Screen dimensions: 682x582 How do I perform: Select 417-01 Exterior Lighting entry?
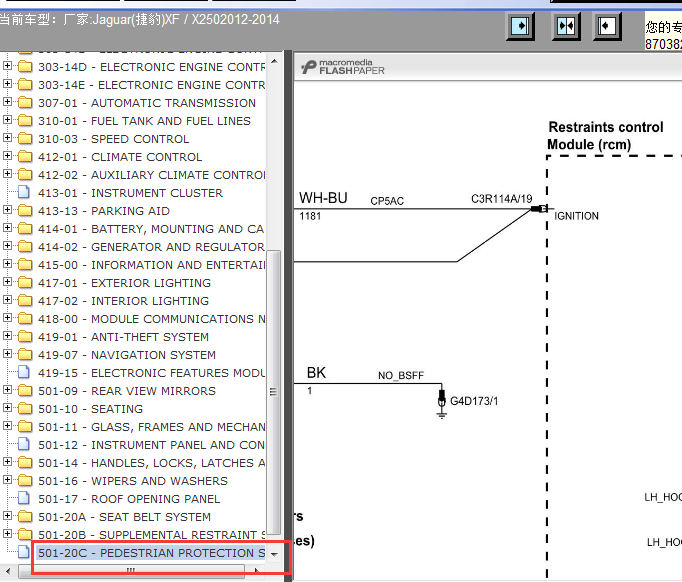[124, 283]
